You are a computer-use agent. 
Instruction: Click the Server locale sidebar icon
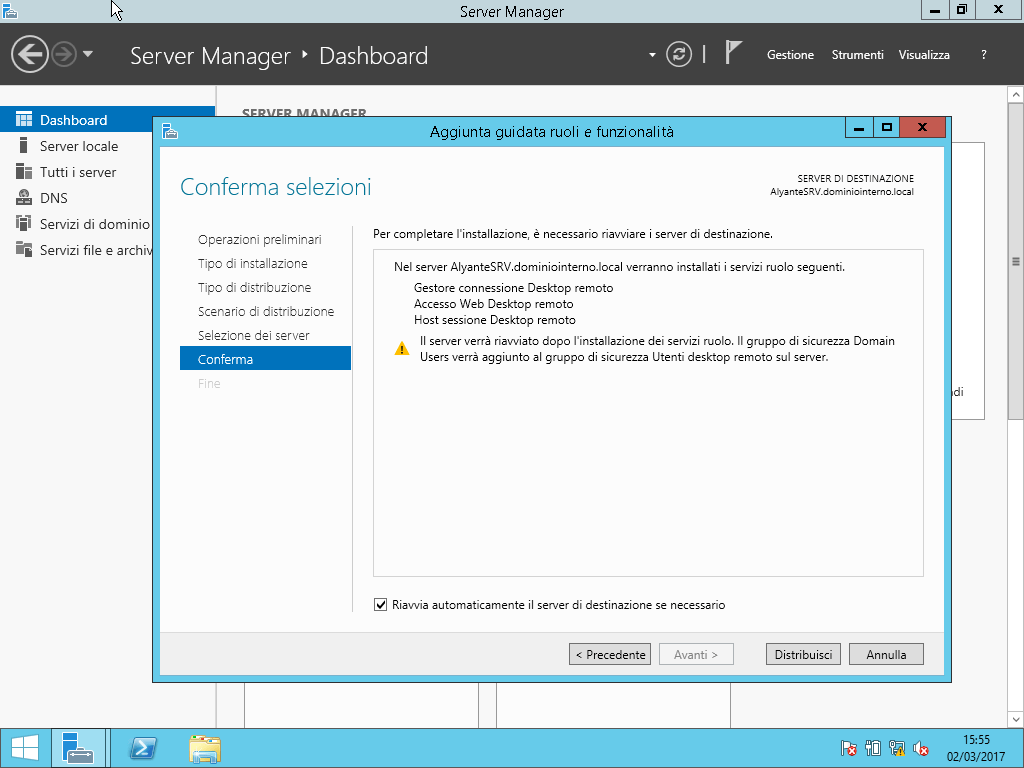pos(24,146)
